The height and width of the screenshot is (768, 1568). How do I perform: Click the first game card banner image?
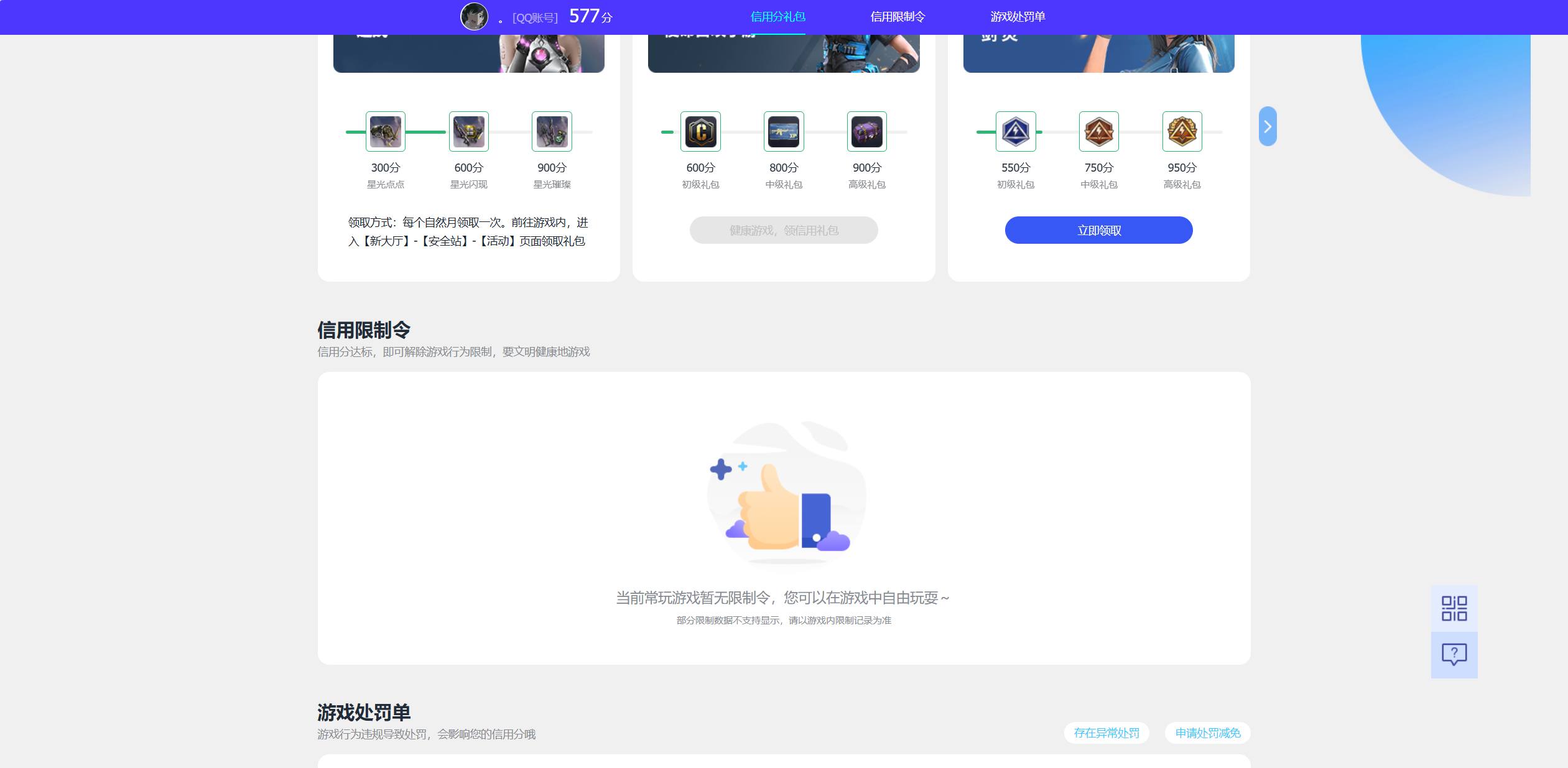pos(469,53)
